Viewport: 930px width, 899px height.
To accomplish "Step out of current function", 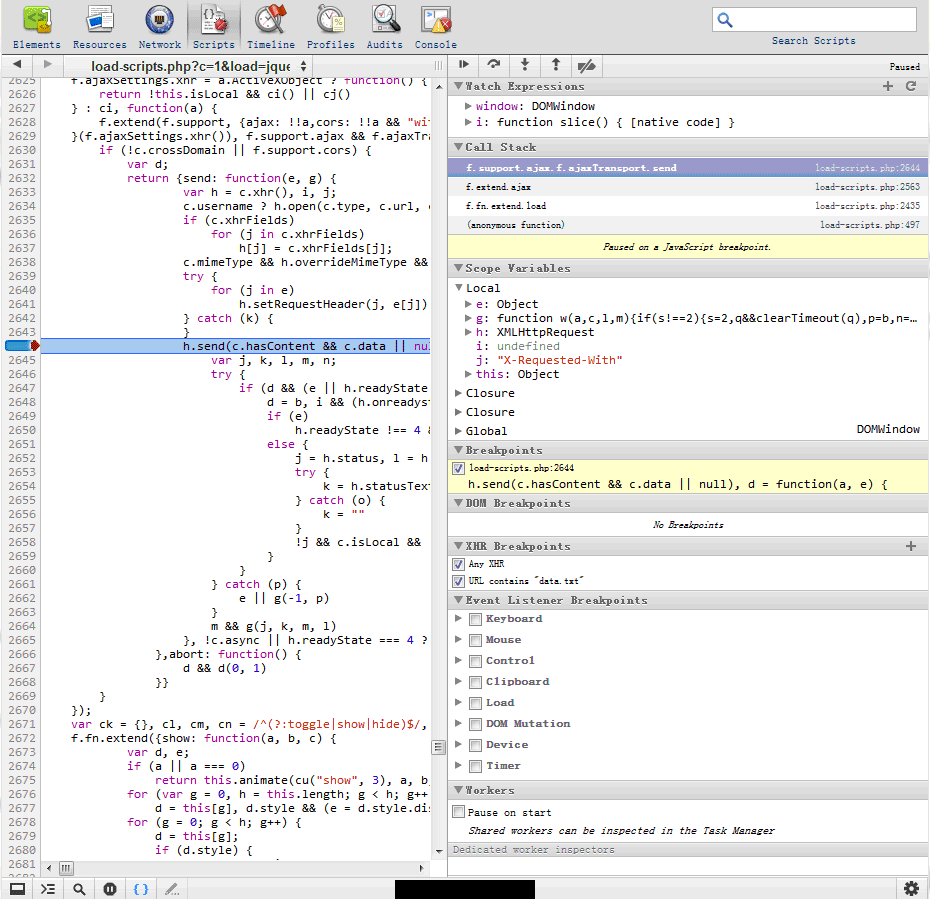I will 556,65.
